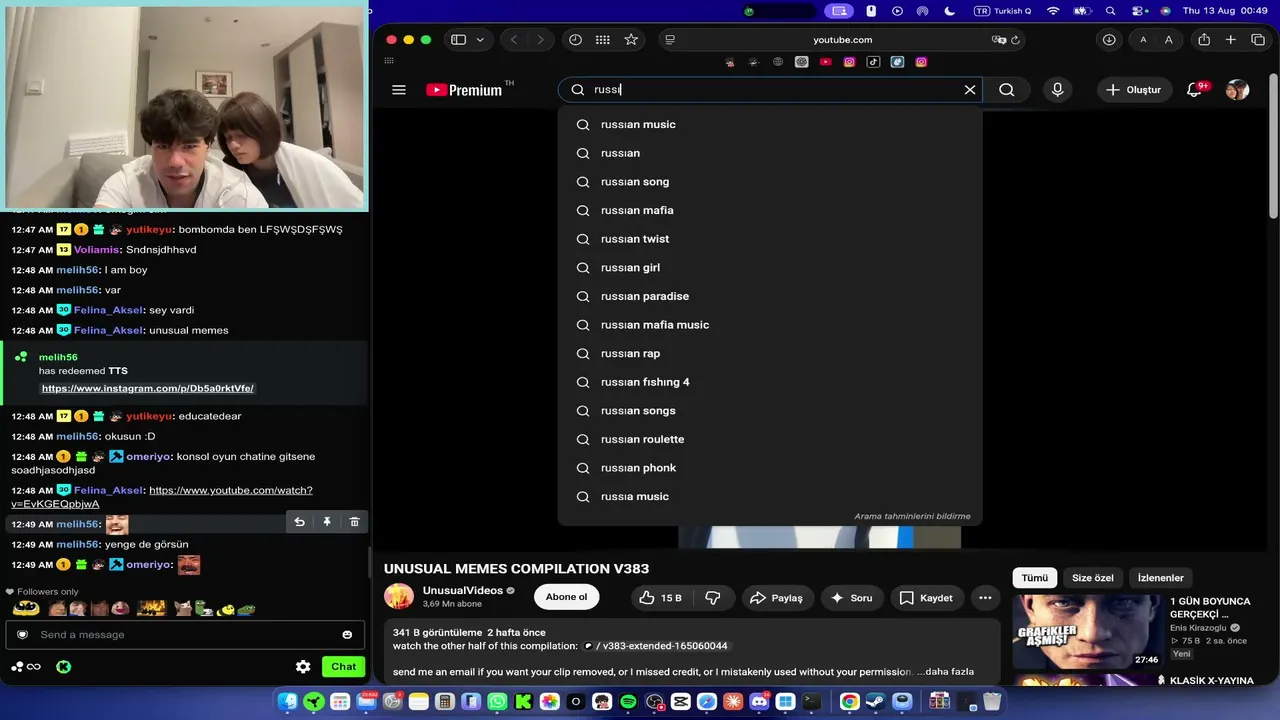Open the YouTube notifications bell
Viewport: 1280px width, 720px height.
(1194, 90)
